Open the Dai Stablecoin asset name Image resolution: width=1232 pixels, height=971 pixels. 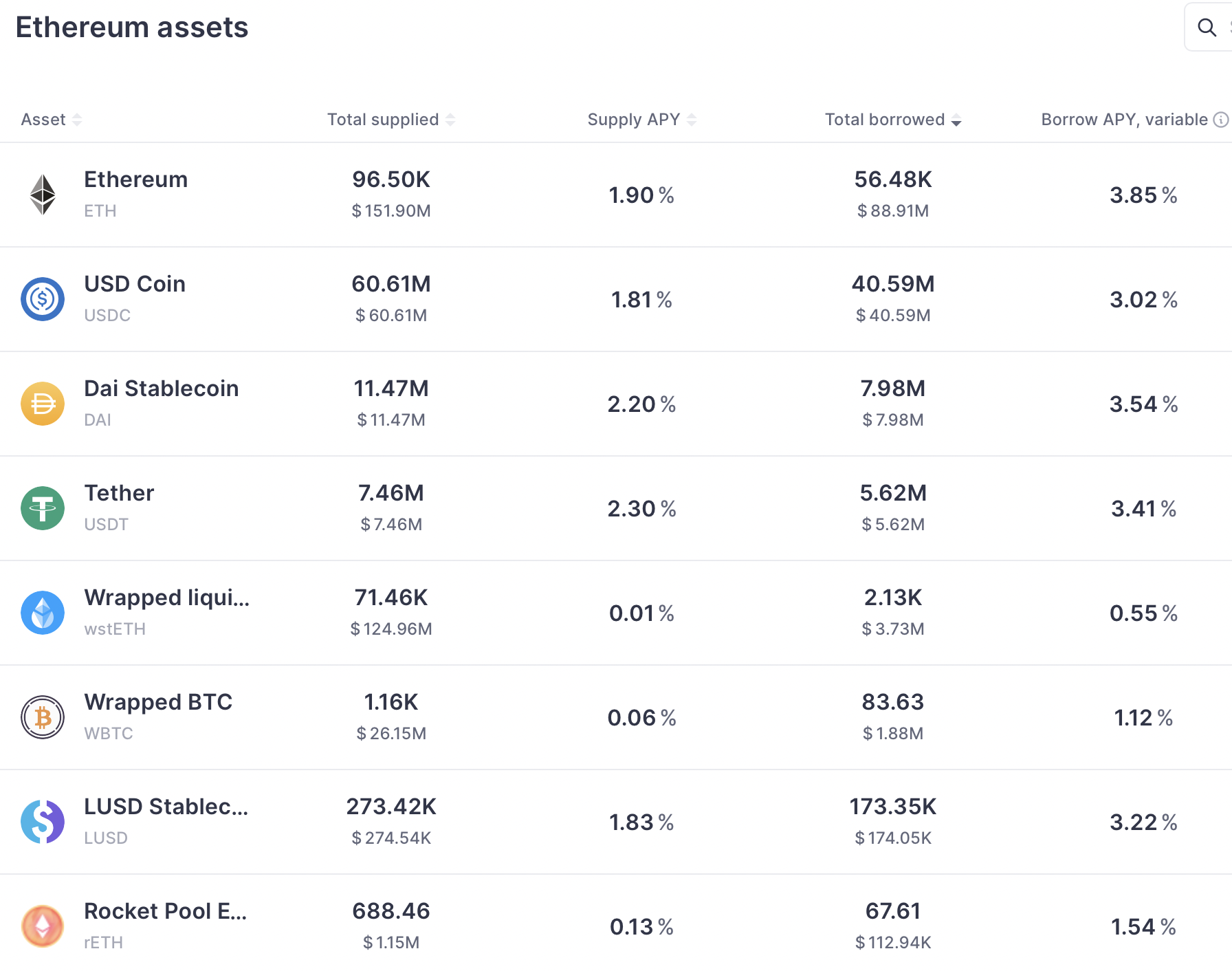(x=161, y=389)
